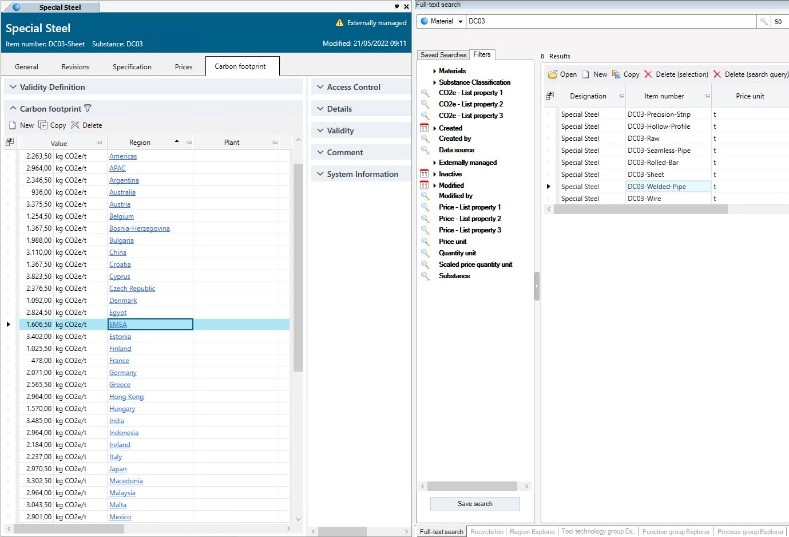Image resolution: width=789 pixels, height=537 pixels.
Task: Click the Material globe icon in search bar
Action: click(424, 21)
